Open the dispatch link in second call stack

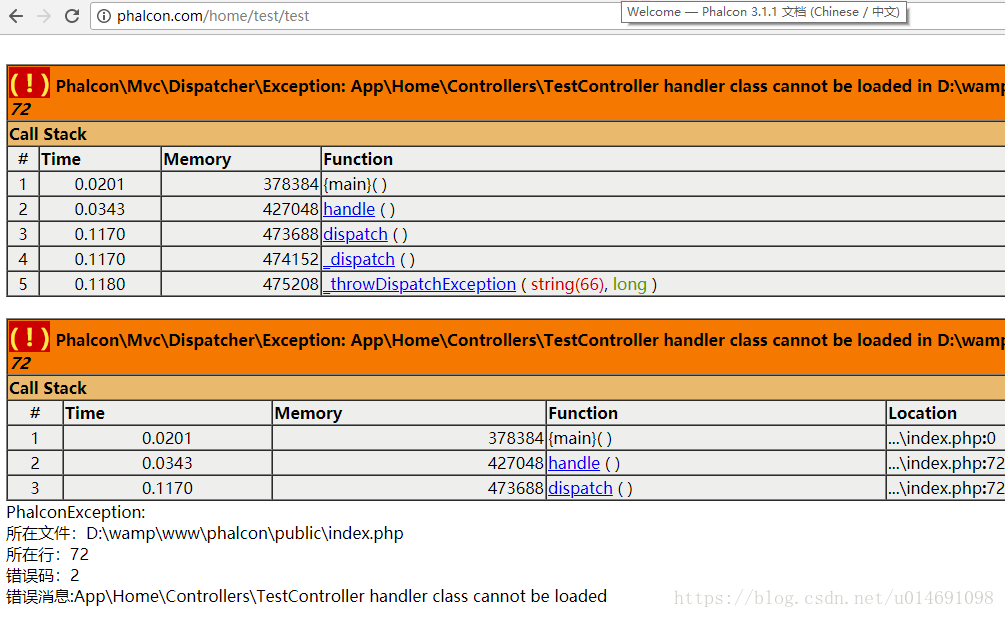coord(581,488)
